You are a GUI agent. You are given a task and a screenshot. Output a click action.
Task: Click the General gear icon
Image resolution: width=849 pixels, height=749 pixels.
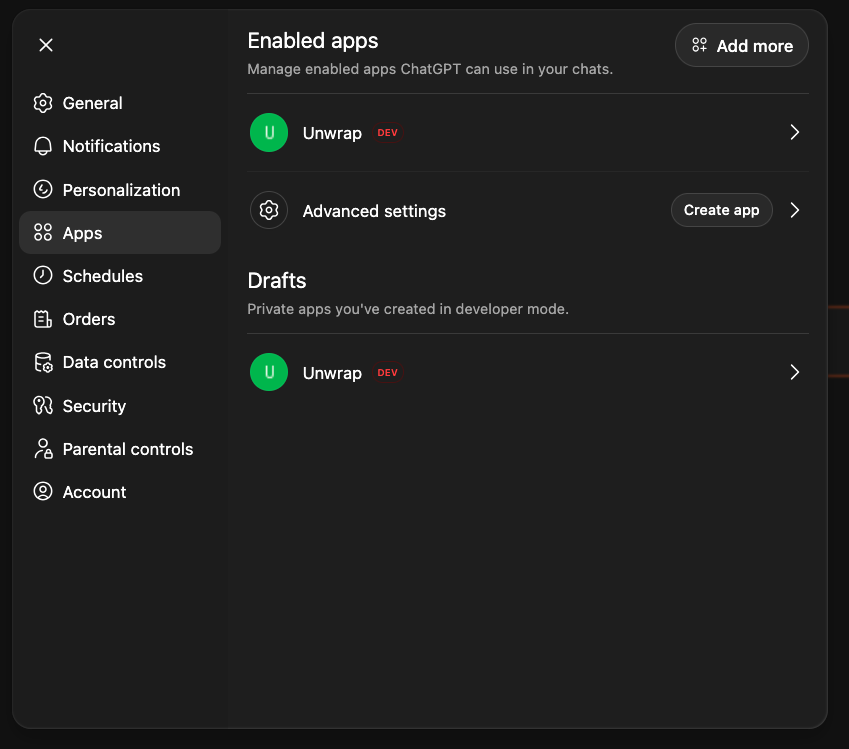43,103
